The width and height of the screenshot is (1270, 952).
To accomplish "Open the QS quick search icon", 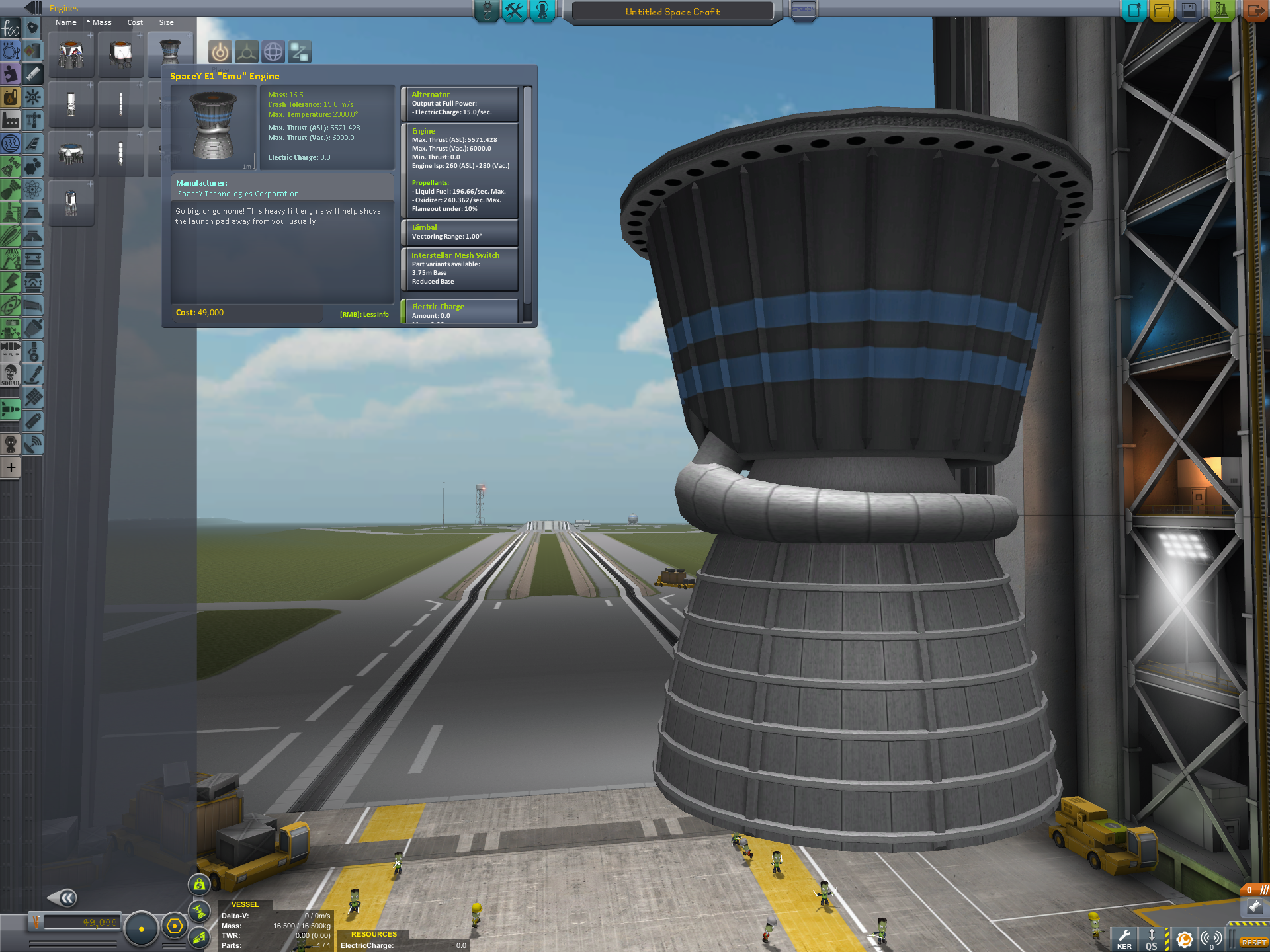I will click(1152, 939).
